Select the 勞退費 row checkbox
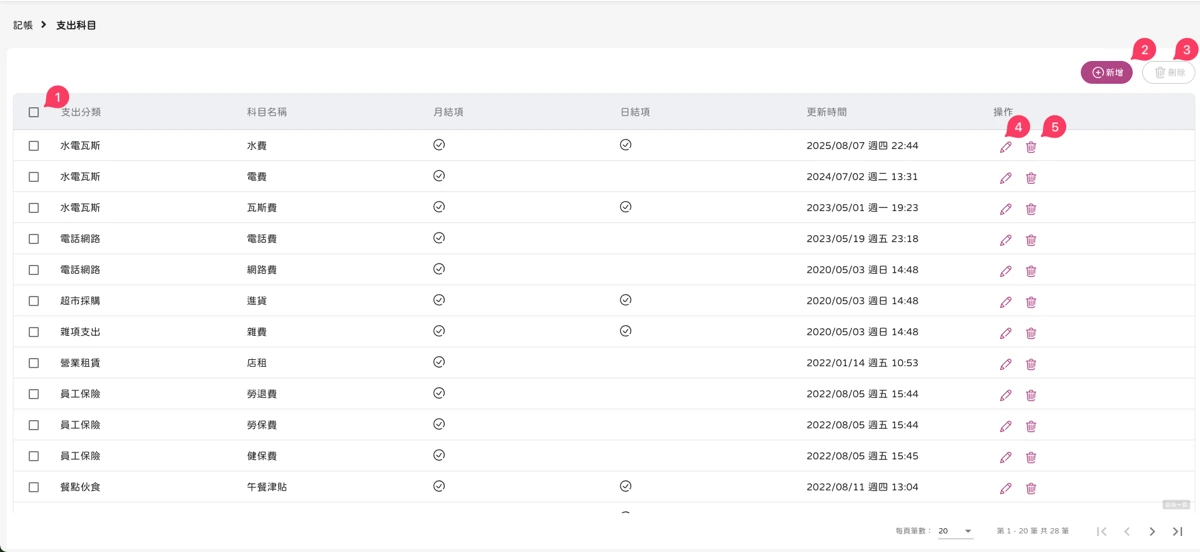Image resolution: width=1200 pixels, height=552 pixels. pyautogui.click(x=34, y=394)
